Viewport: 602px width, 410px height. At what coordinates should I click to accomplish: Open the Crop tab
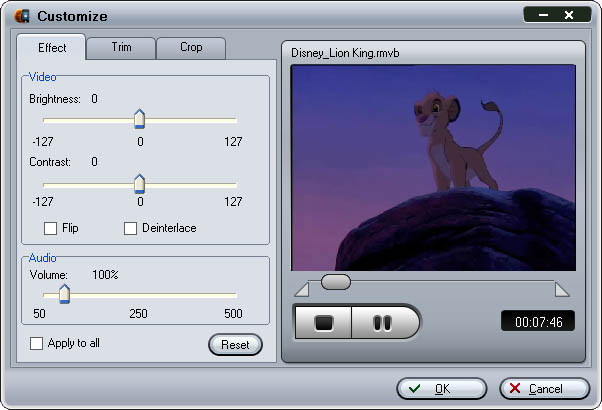(191, 47)
